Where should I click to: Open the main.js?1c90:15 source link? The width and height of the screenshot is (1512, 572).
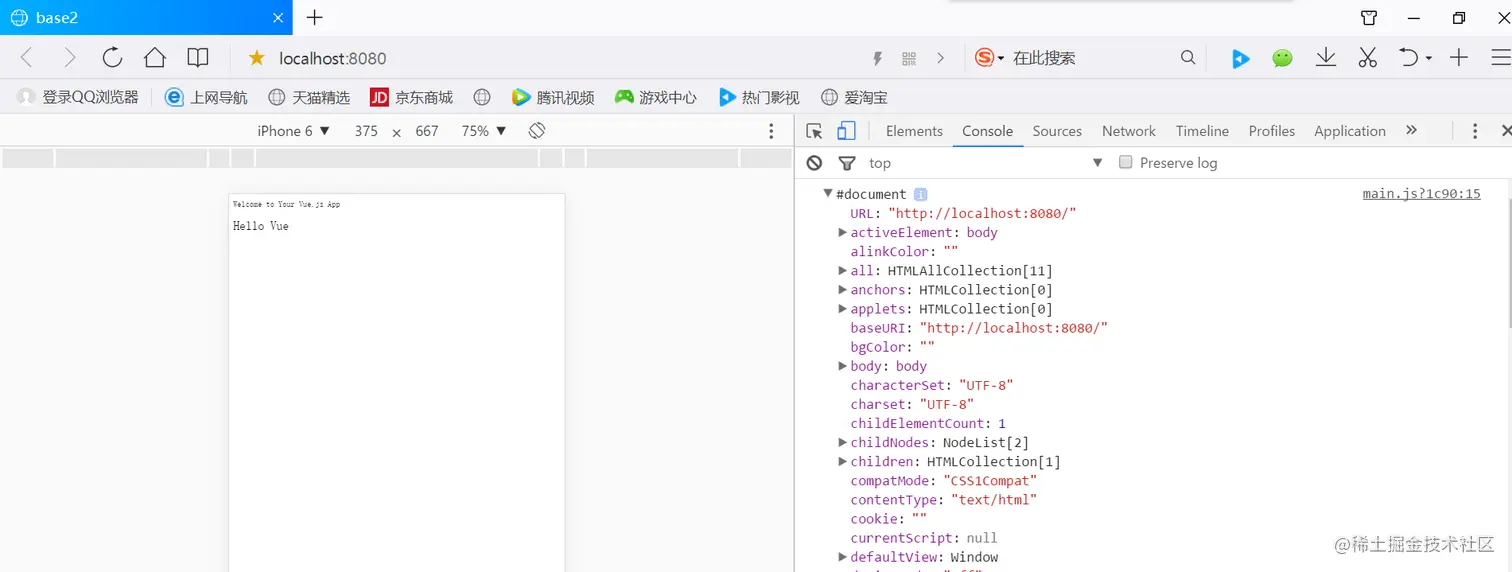[1421, 194]
